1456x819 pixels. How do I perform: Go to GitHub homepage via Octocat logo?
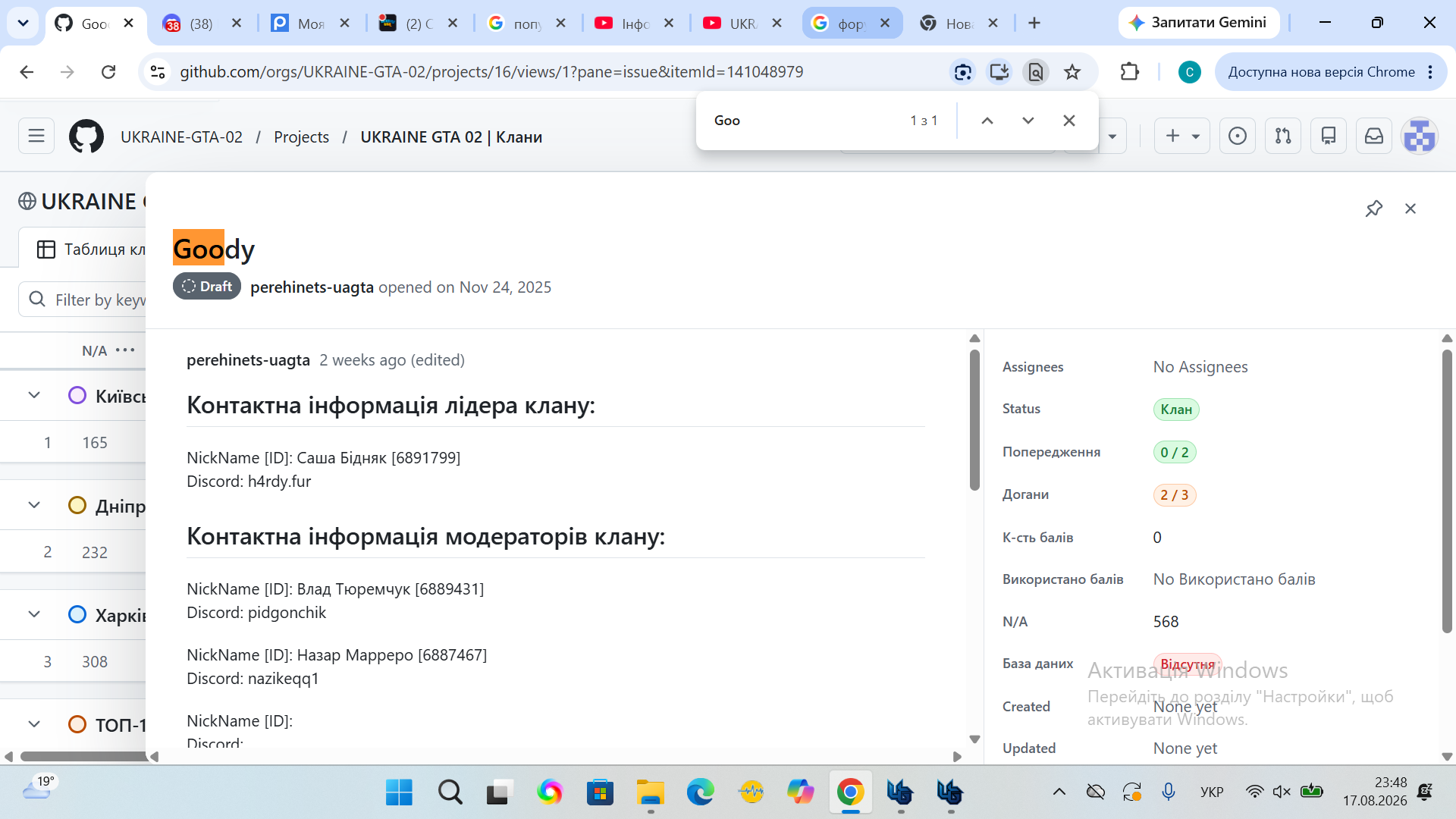pyautogui.click(x=86, y=136)
